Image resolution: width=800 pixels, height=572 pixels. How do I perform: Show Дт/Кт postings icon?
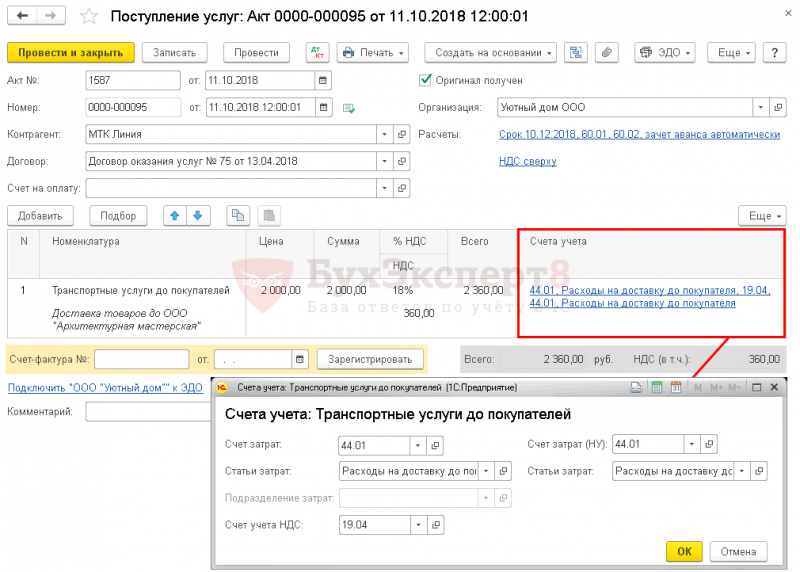coord(317,53)
